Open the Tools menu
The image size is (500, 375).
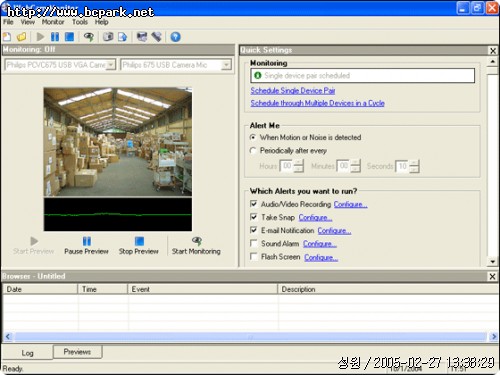(80, 22)
